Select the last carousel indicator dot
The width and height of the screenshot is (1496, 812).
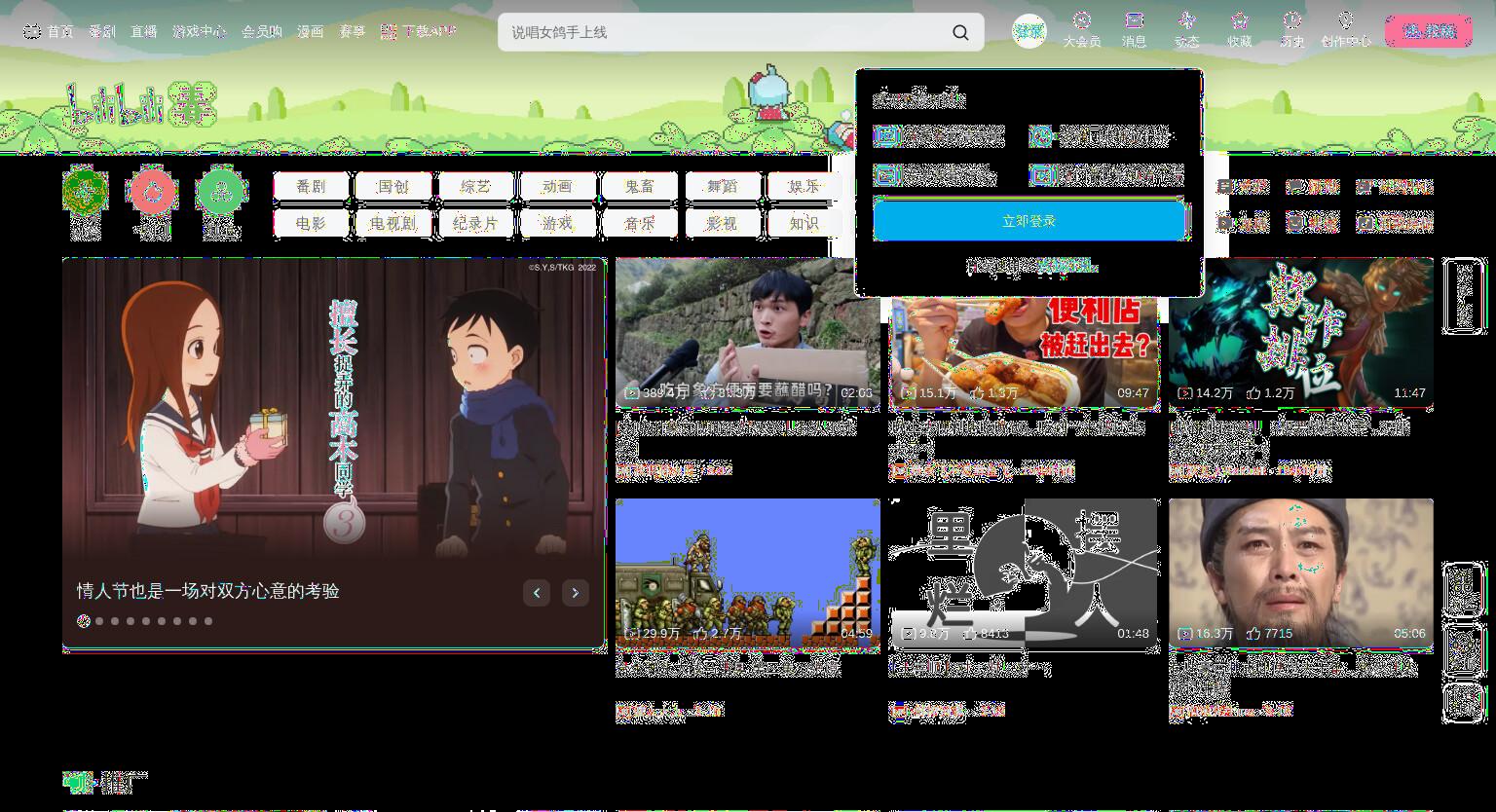click(208, 620)
